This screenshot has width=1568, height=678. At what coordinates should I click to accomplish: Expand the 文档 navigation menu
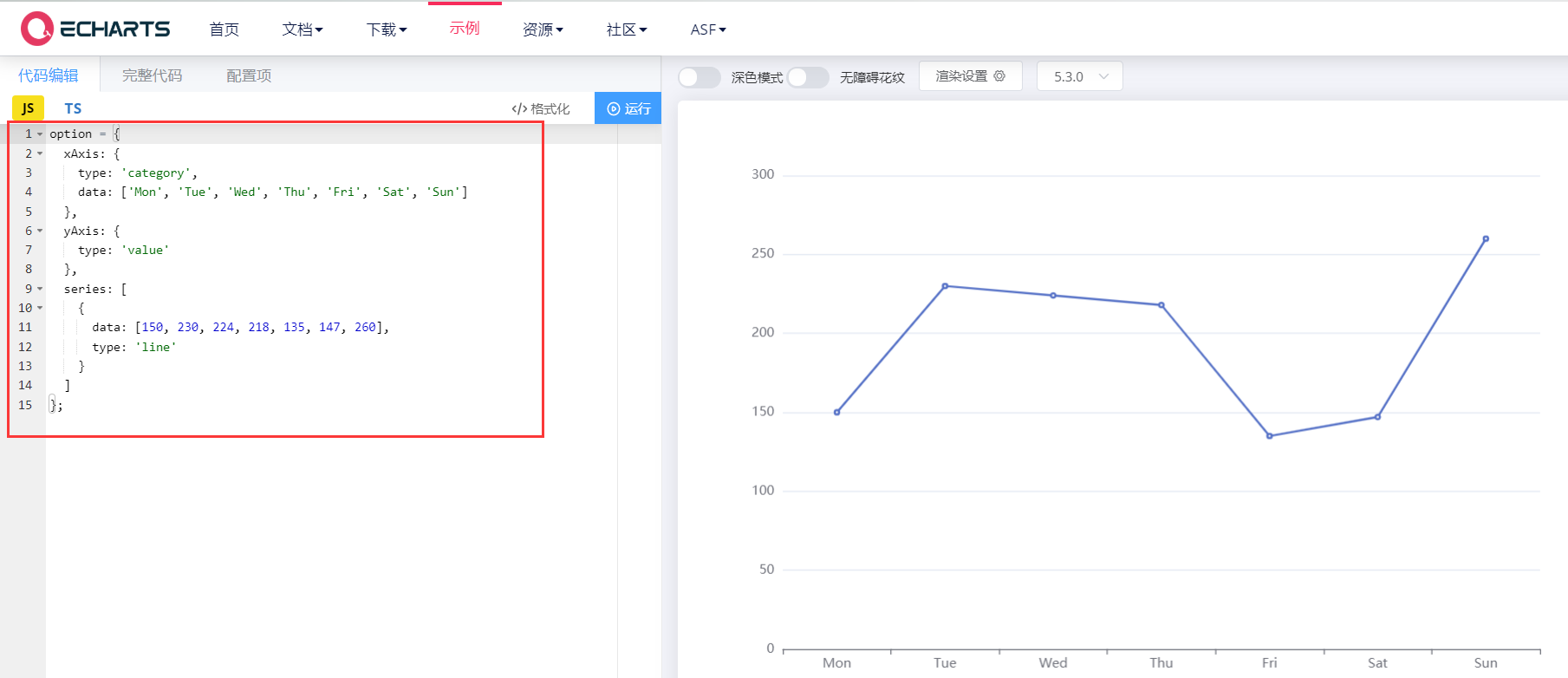click(x=302, y=29)
